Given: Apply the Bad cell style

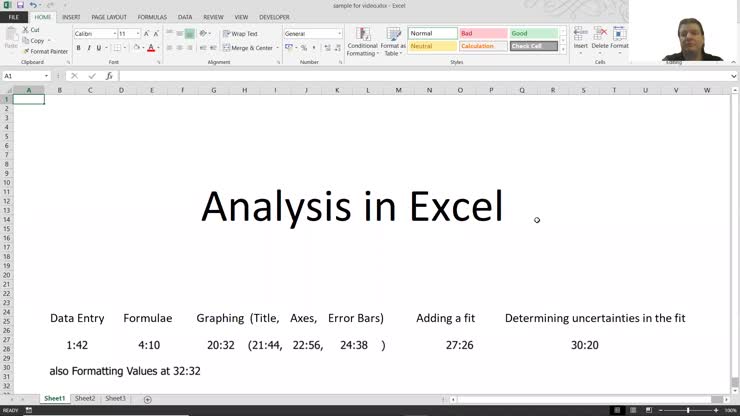Looking at the screenshot, I should [483, 34].
